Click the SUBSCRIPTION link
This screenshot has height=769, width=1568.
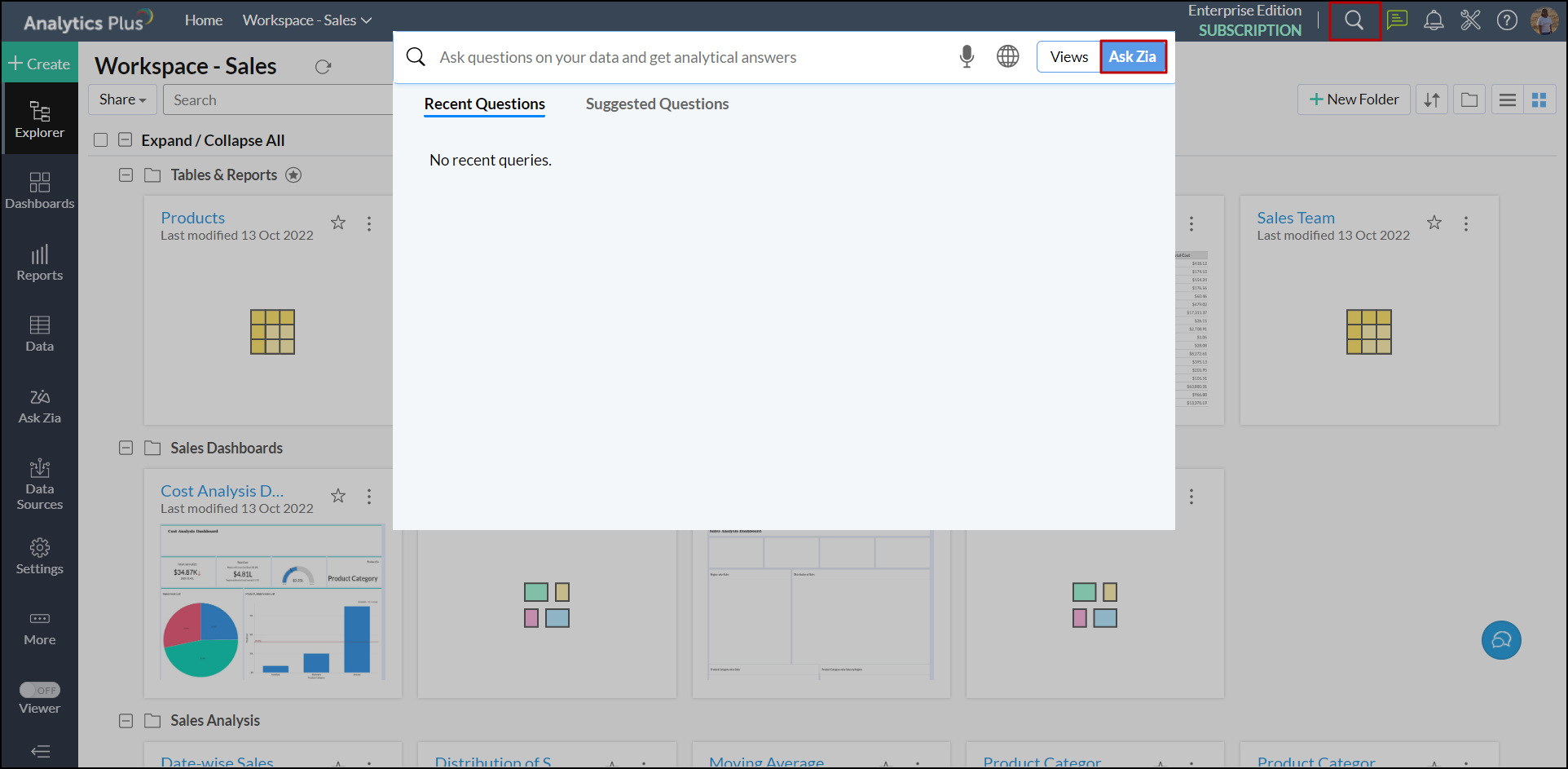tap(1250, 30)
